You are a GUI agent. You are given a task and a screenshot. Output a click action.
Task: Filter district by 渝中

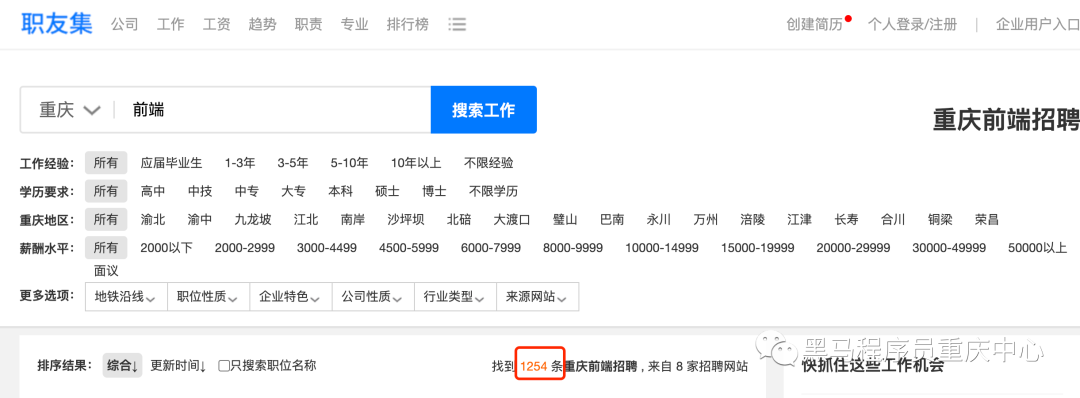pyautogui.click(x=200, y=220)
